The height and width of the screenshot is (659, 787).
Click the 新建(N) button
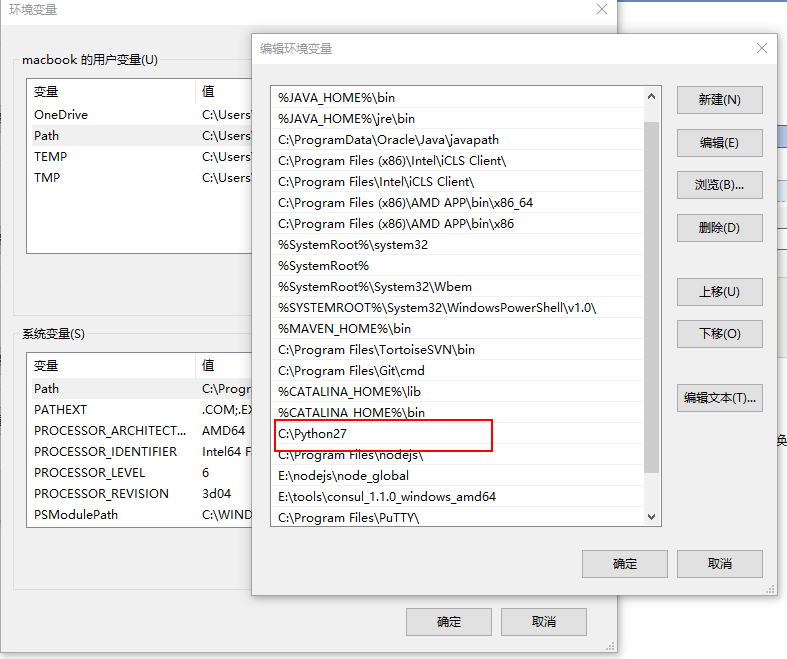click(719, 100)
